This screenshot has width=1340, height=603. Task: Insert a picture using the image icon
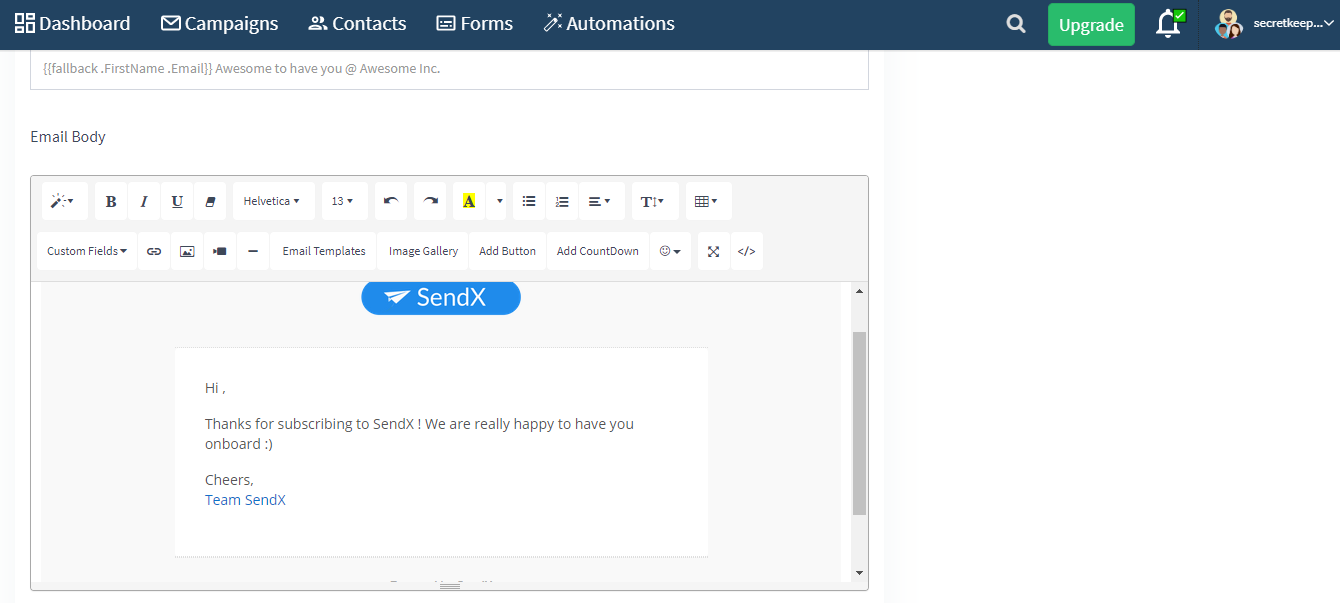187,251
